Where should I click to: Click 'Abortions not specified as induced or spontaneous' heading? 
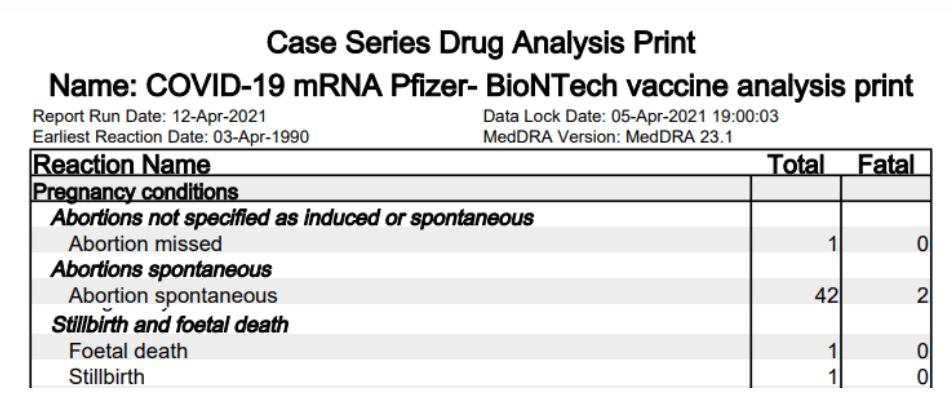point(292,217)
